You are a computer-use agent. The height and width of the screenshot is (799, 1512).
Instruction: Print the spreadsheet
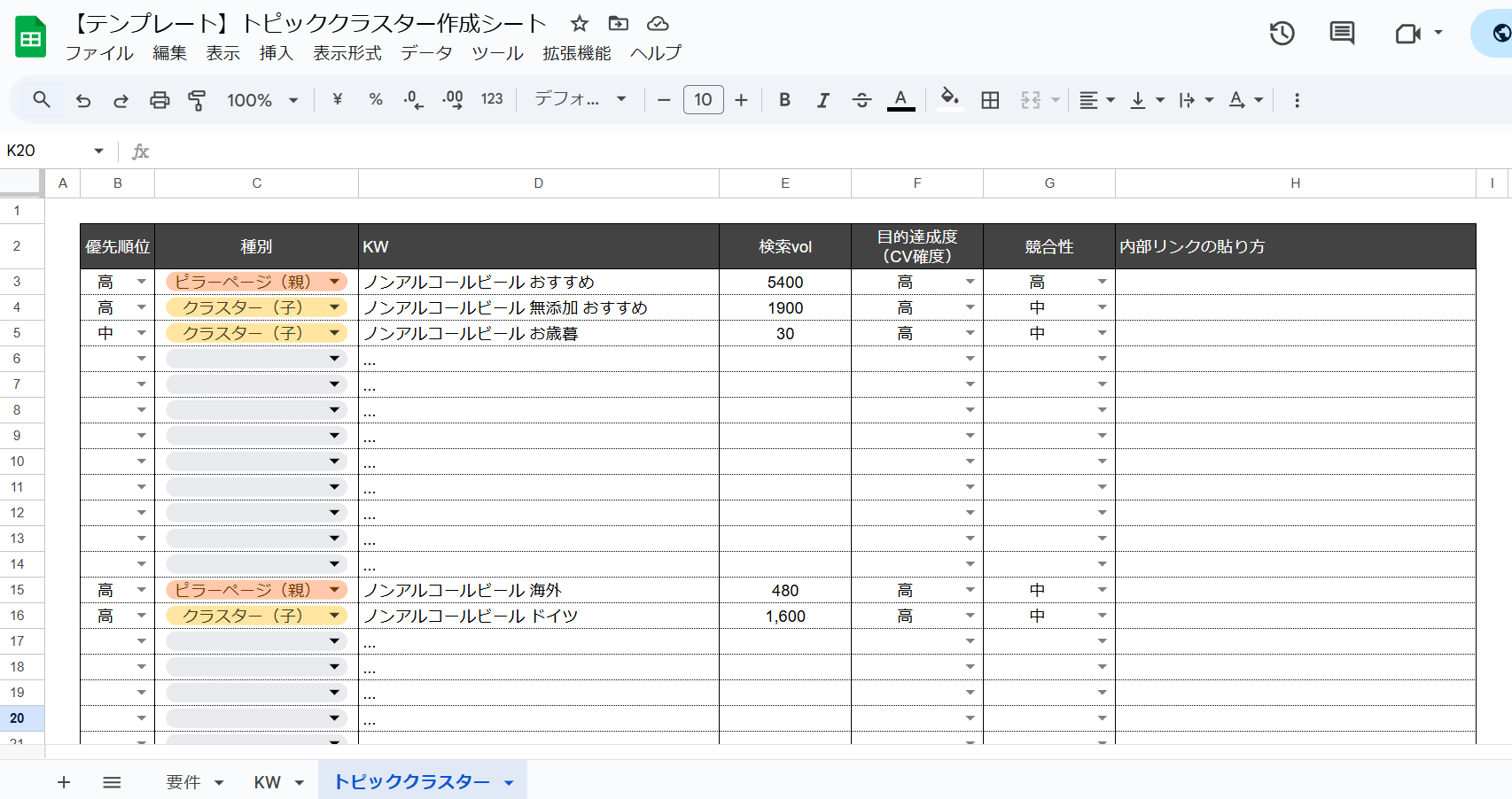click(x=160, y=100)
